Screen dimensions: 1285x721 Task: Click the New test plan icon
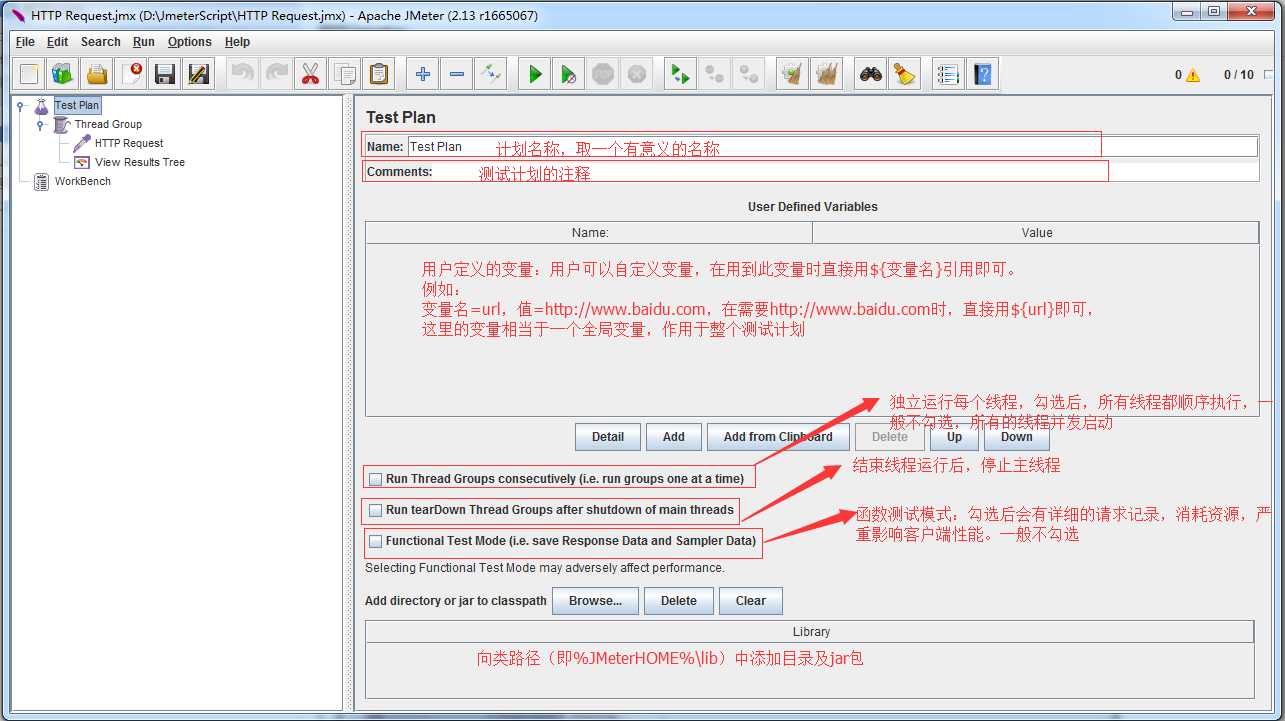point(29,74)
